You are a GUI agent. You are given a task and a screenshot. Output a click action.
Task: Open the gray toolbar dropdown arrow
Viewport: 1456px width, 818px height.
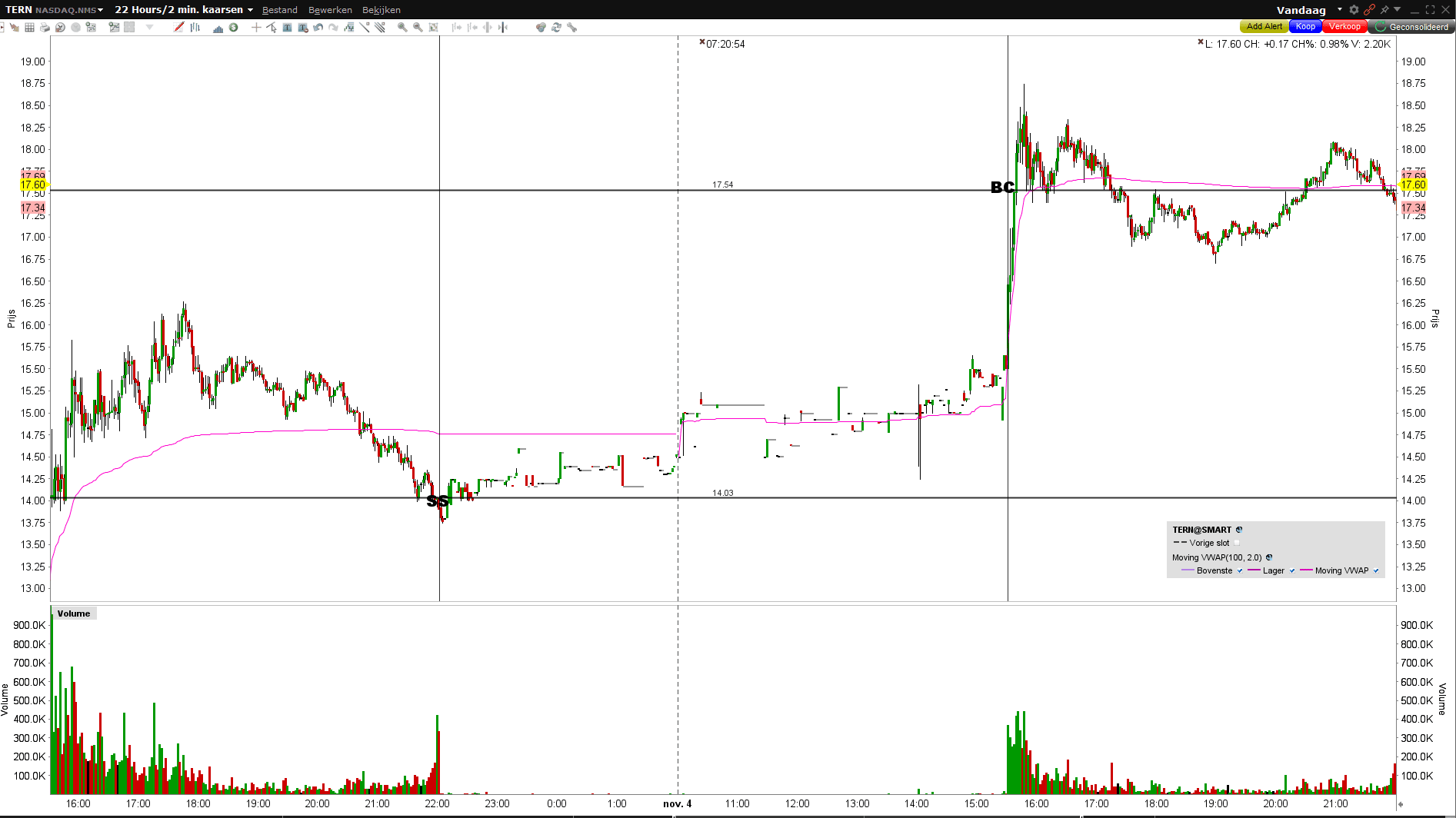[150, 28]
